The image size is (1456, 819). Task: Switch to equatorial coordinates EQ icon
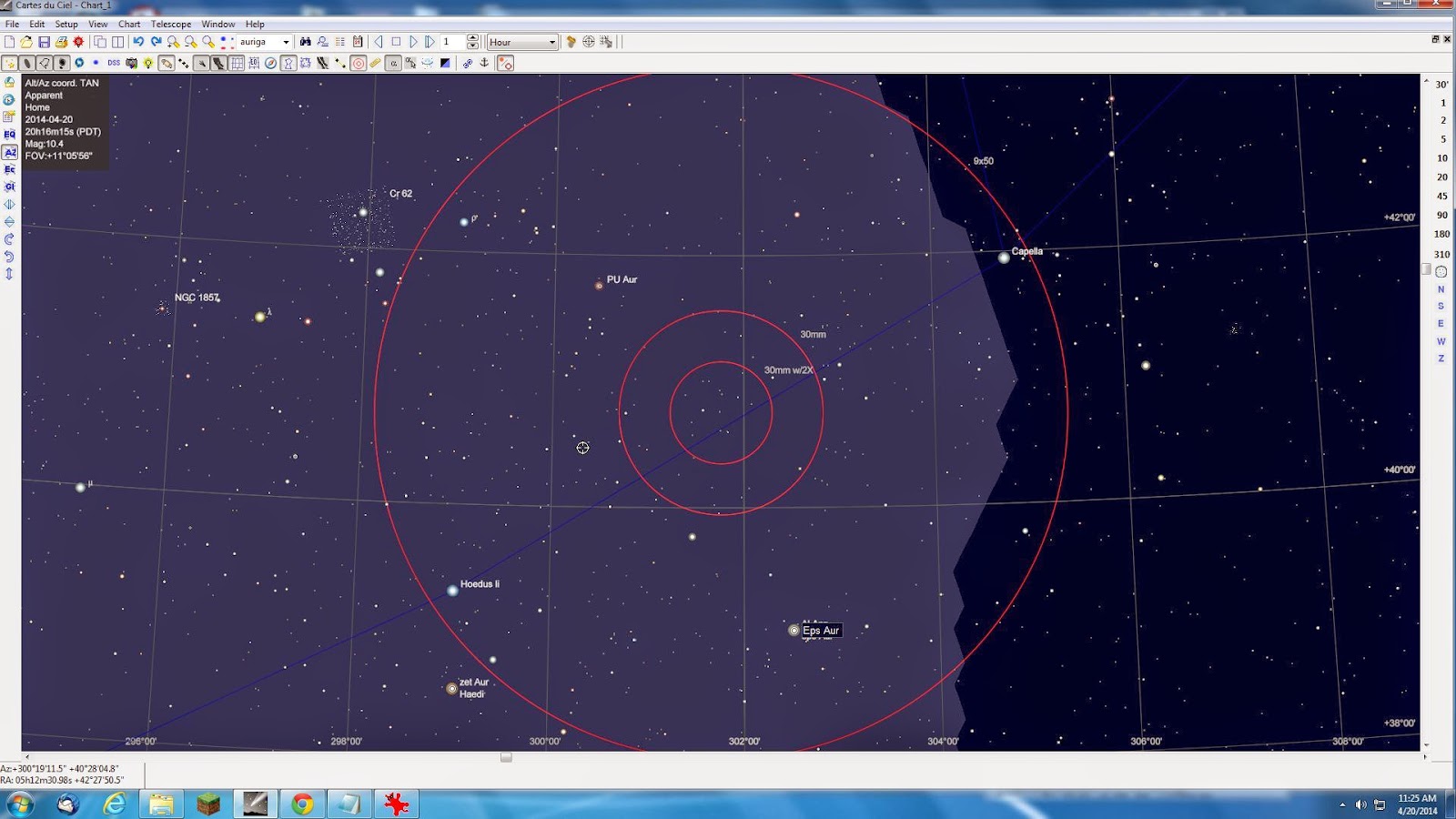(x=9, y=135)
